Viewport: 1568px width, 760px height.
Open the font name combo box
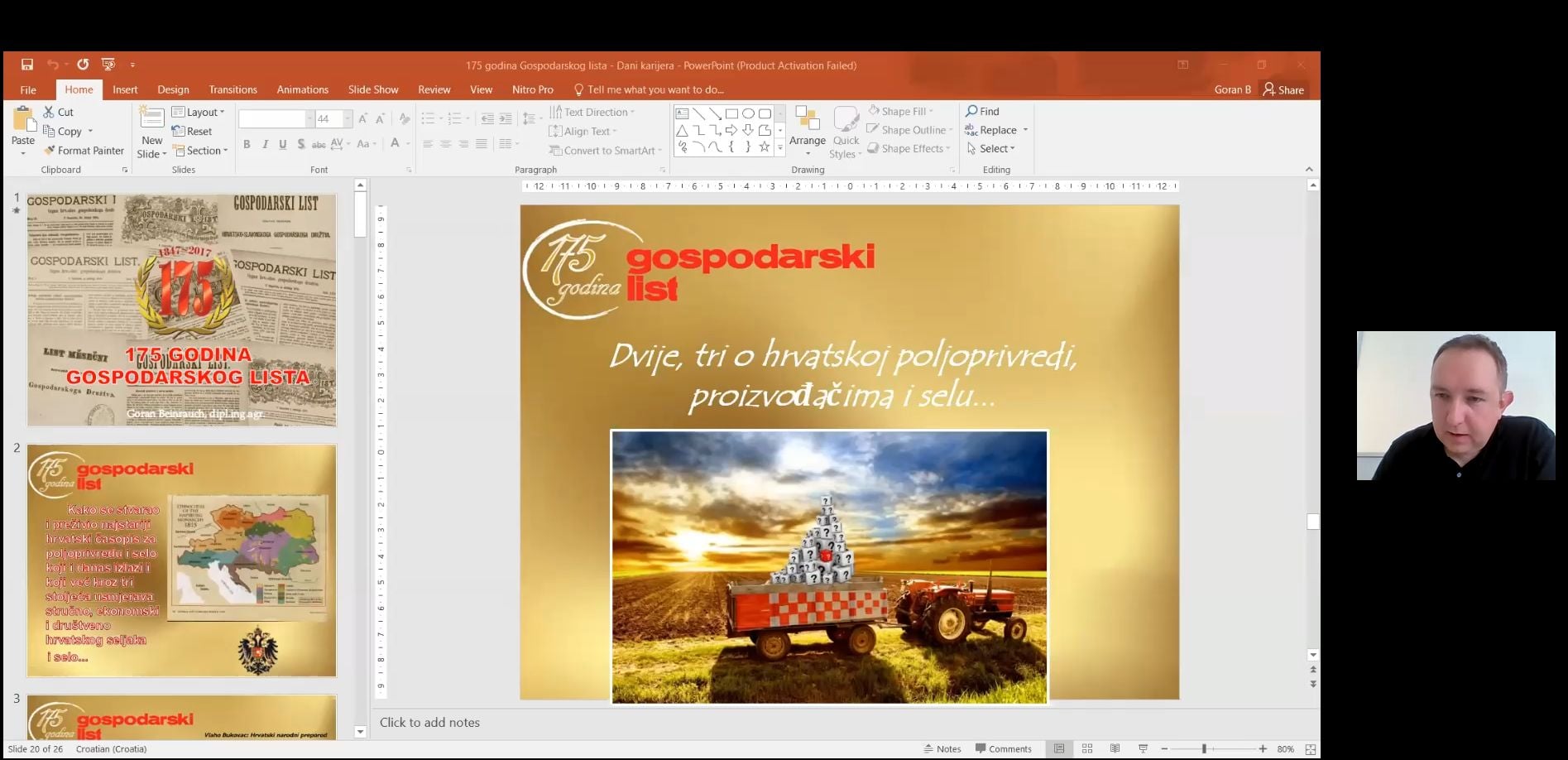tap(276, 119)
